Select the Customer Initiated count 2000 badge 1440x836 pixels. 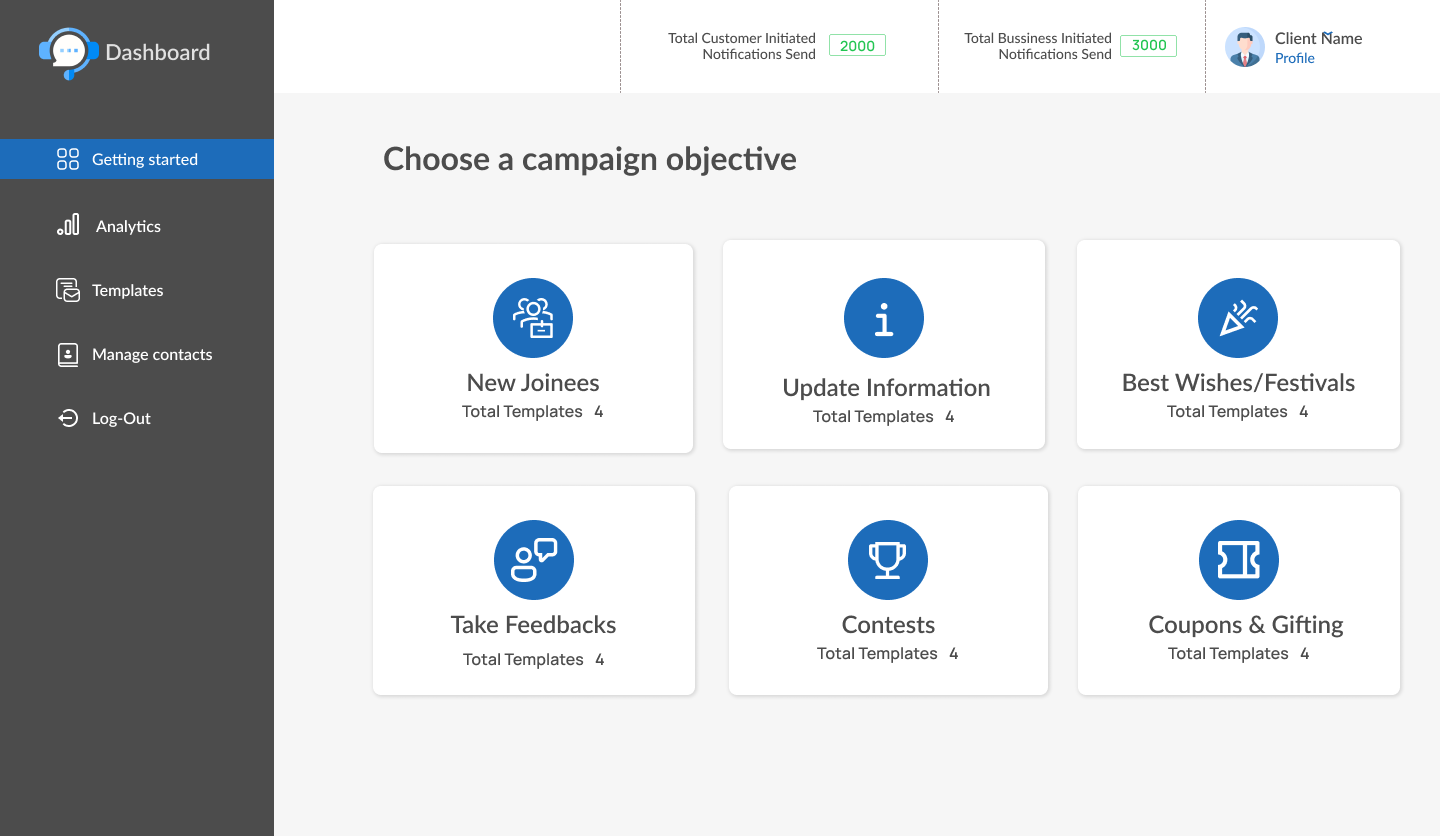(x=857, y=45)
